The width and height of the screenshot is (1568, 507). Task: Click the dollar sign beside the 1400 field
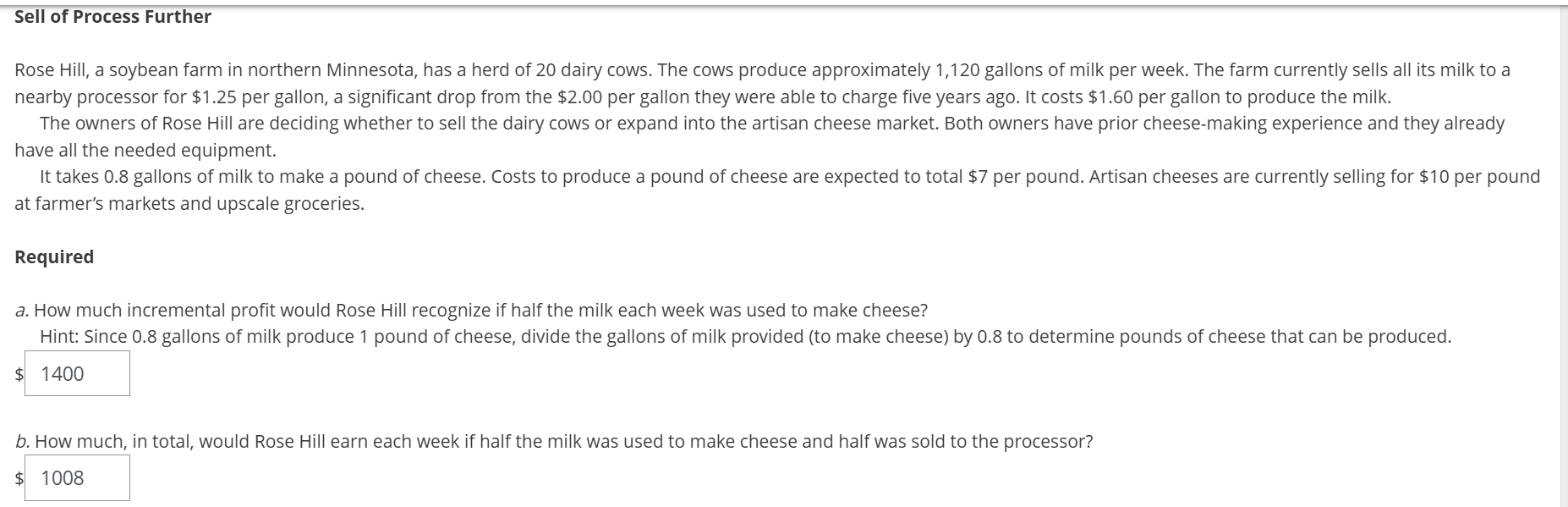tap(17, 372)
